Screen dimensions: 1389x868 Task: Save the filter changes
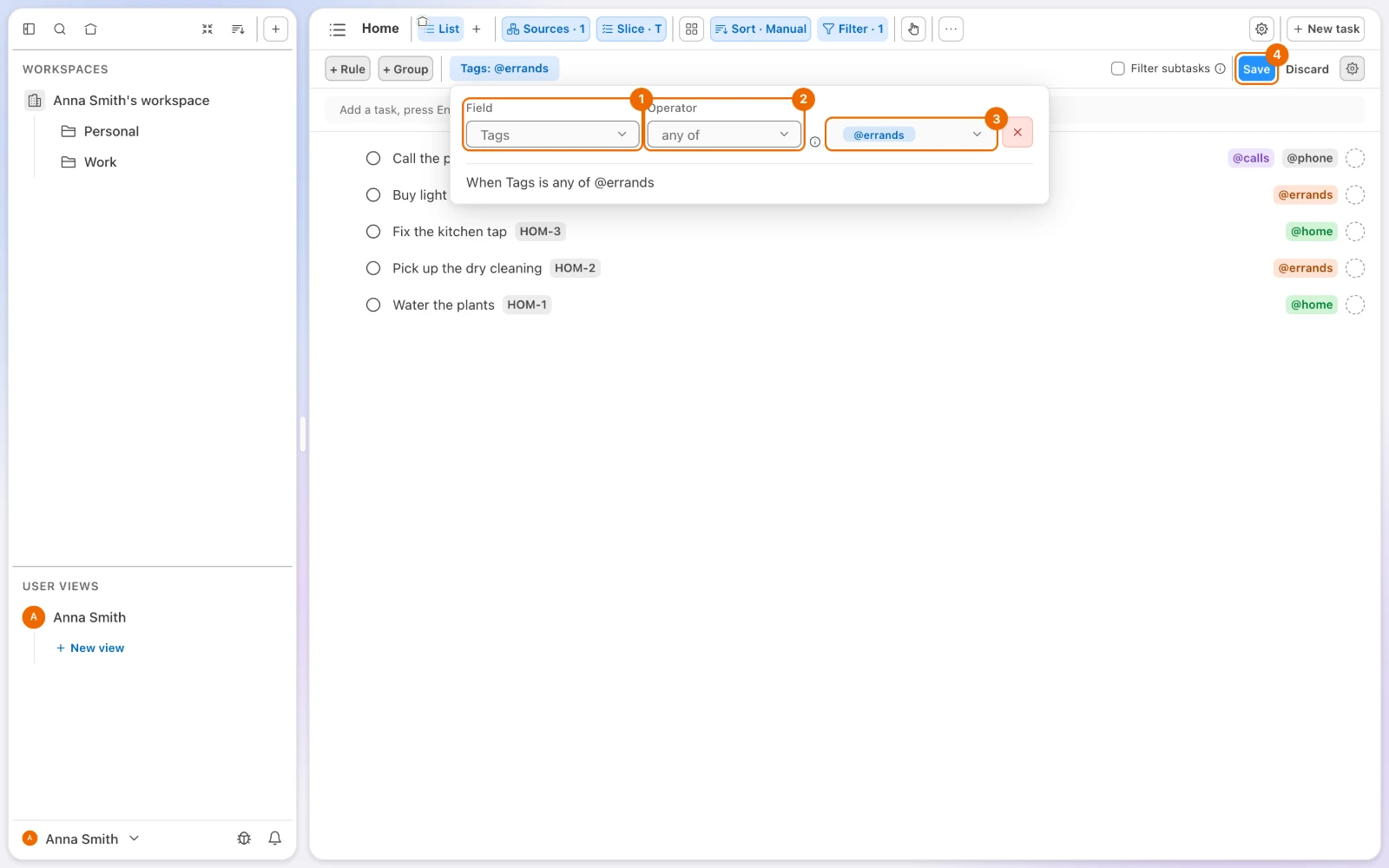[1256, 69]
